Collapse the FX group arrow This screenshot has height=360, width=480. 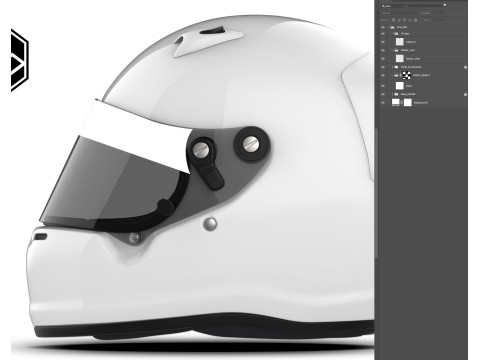pyautogui.click(x=392, y=34)
